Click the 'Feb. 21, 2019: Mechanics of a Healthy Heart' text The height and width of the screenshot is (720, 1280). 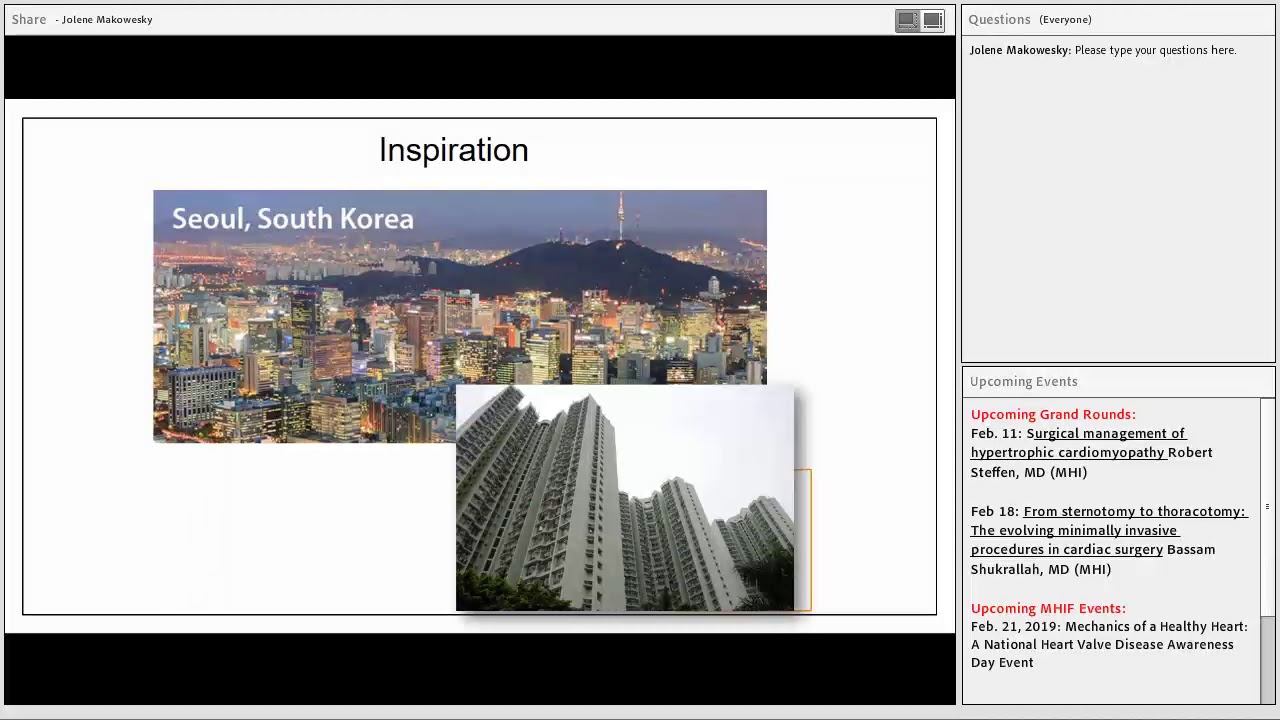[x=1109, y=627]
